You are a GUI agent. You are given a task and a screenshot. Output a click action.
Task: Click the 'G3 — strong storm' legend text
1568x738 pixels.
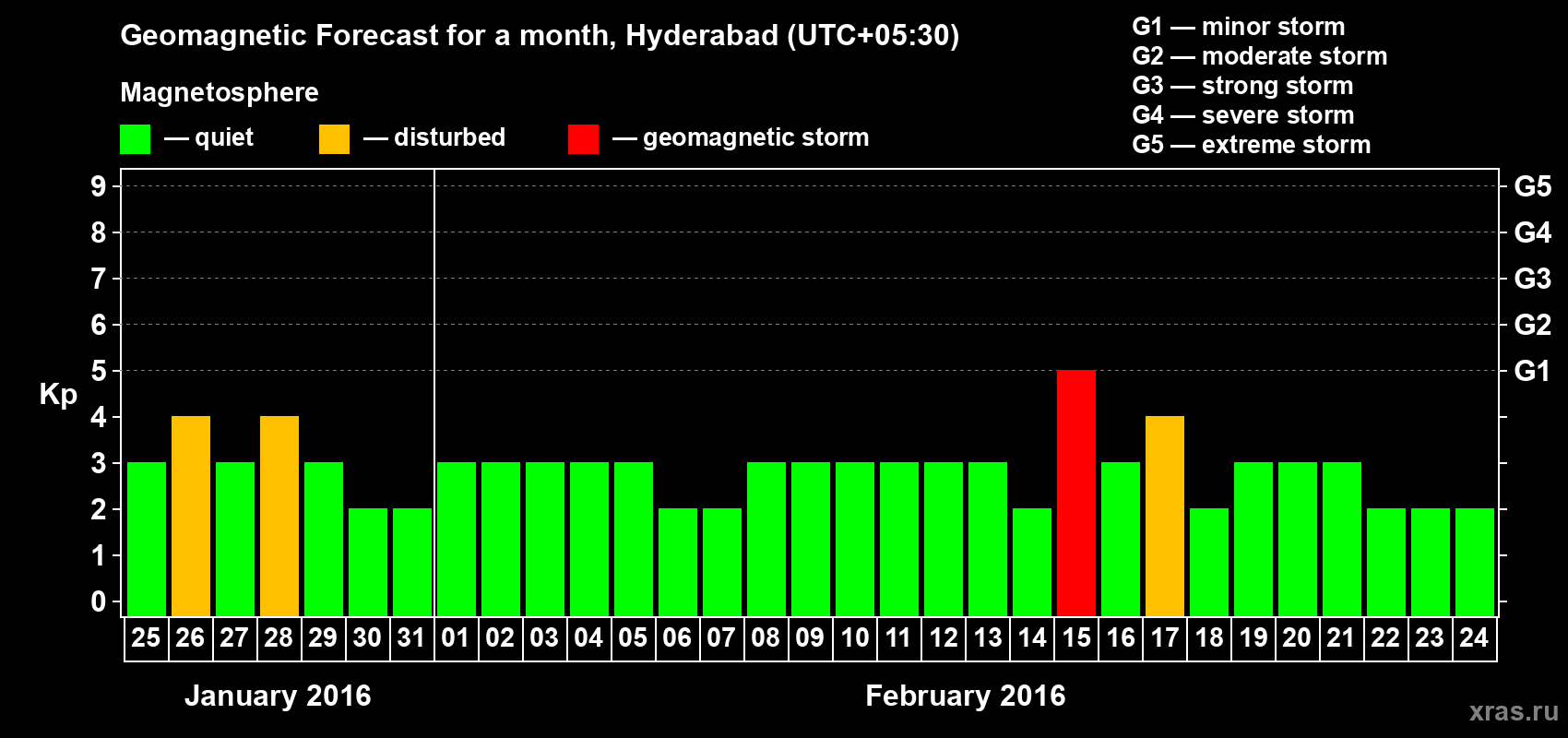[1243, 86]
